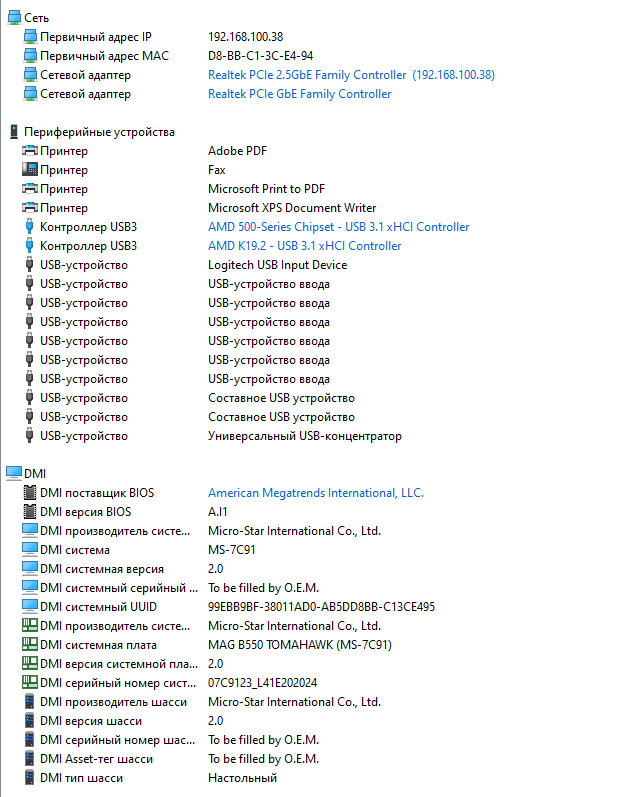The image size is (627, 797).
Task: Click the monitor icon next to the DMI heading
Action: pyautogui.click(x=14, y=473)
